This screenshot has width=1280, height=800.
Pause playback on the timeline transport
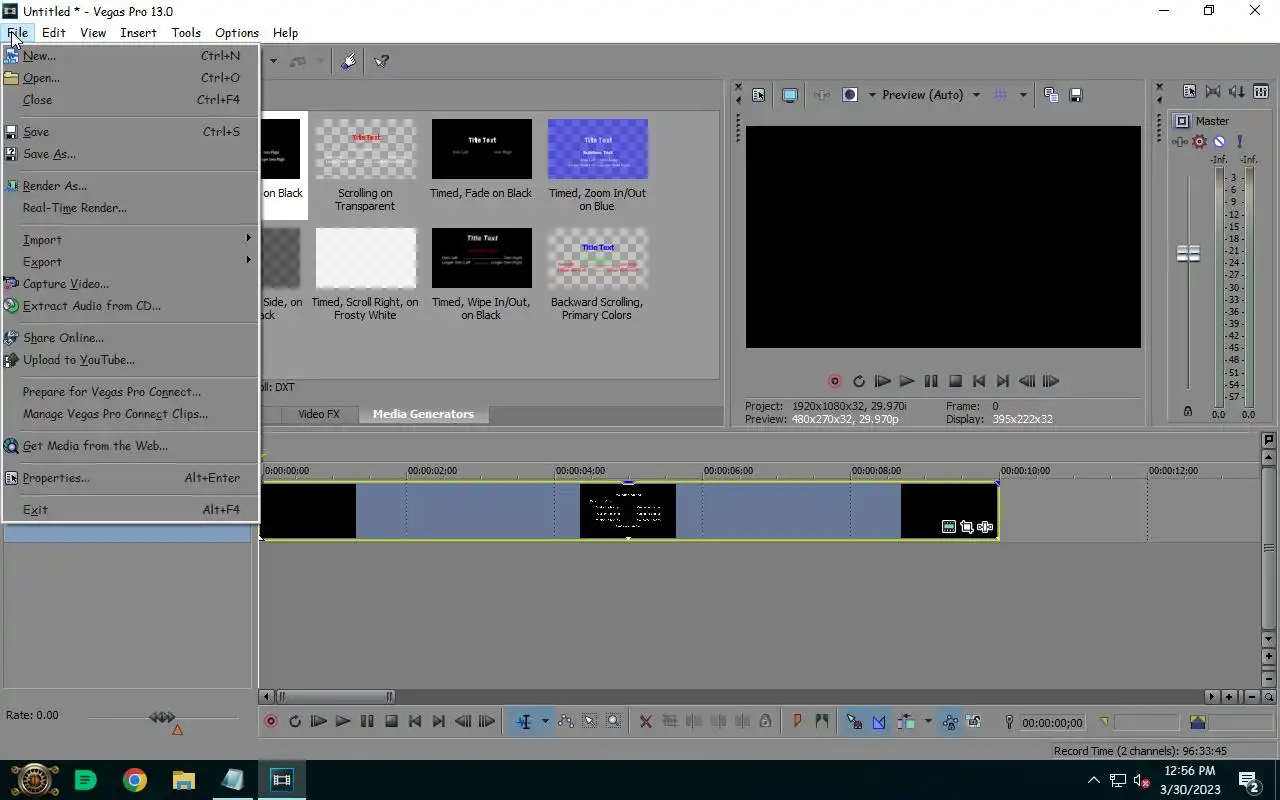coord(367,721)
